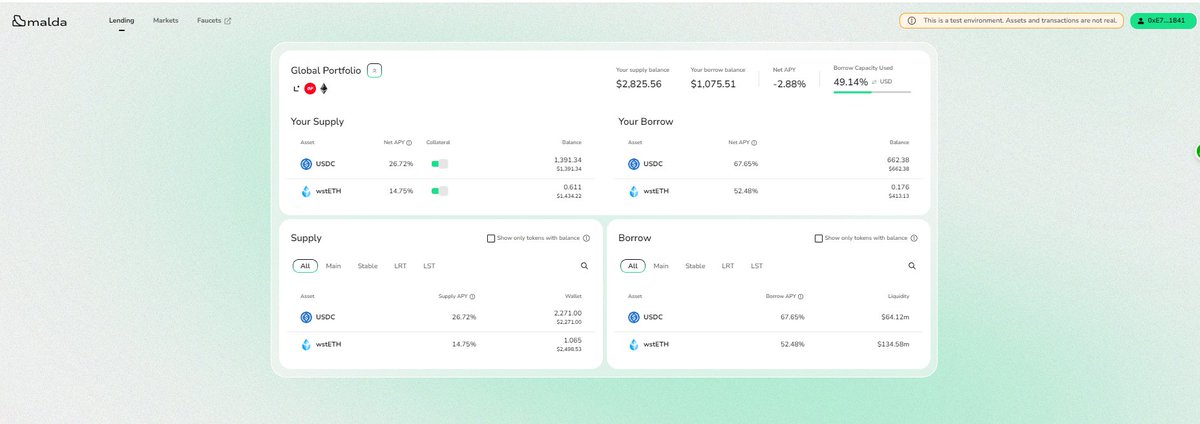Check 'Show only tokens with balance' in Supply
1200x424 pixels.
pos(491,238)
